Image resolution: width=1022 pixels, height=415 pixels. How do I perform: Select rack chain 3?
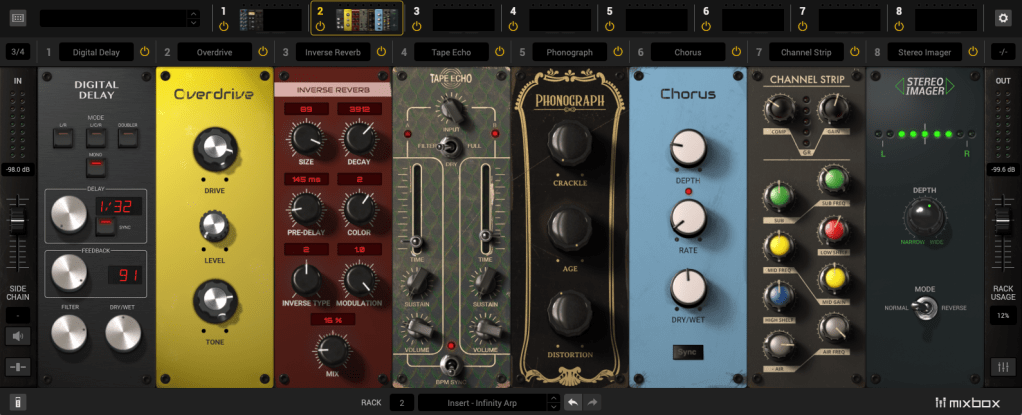tap(455, 17)
